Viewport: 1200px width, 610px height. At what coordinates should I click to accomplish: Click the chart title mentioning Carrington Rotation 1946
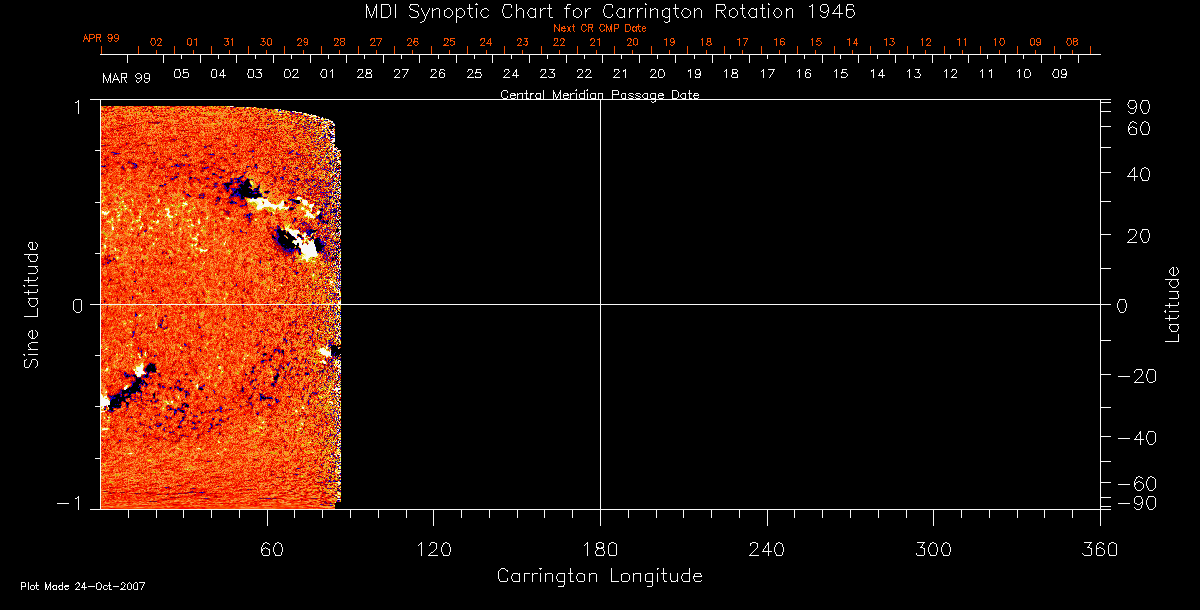(600, 11)
